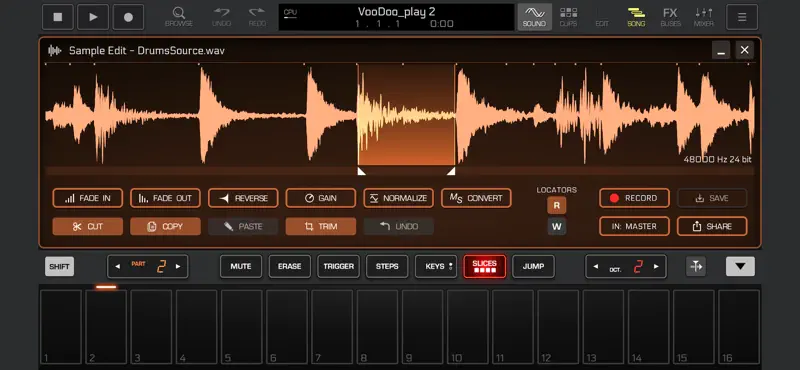Toggle the Shift button
The image size is (800, 370).
point(60,266)
